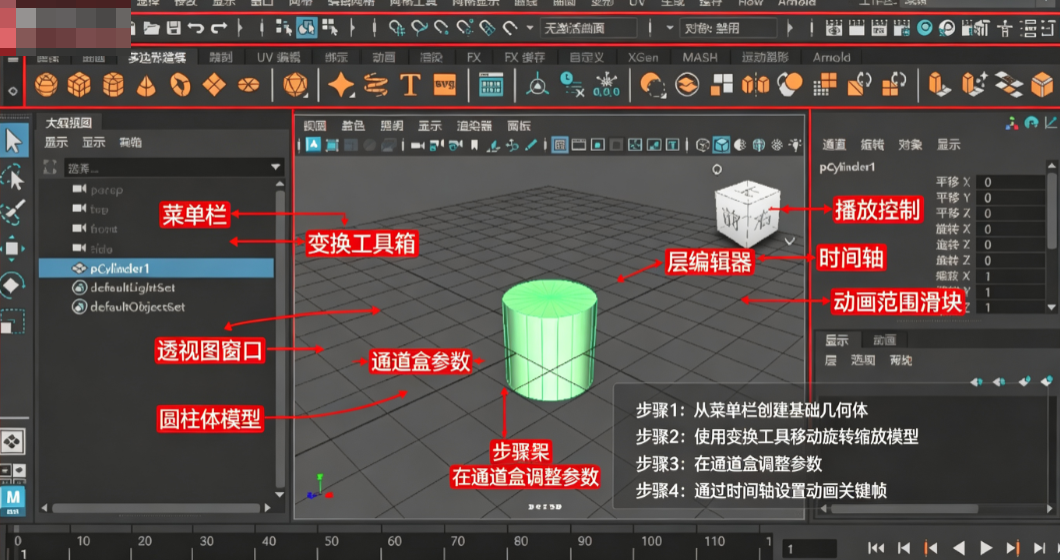Screen dimensions: 1060x560
Task: Click the orange star super shape icon
Action: point(341,85)
